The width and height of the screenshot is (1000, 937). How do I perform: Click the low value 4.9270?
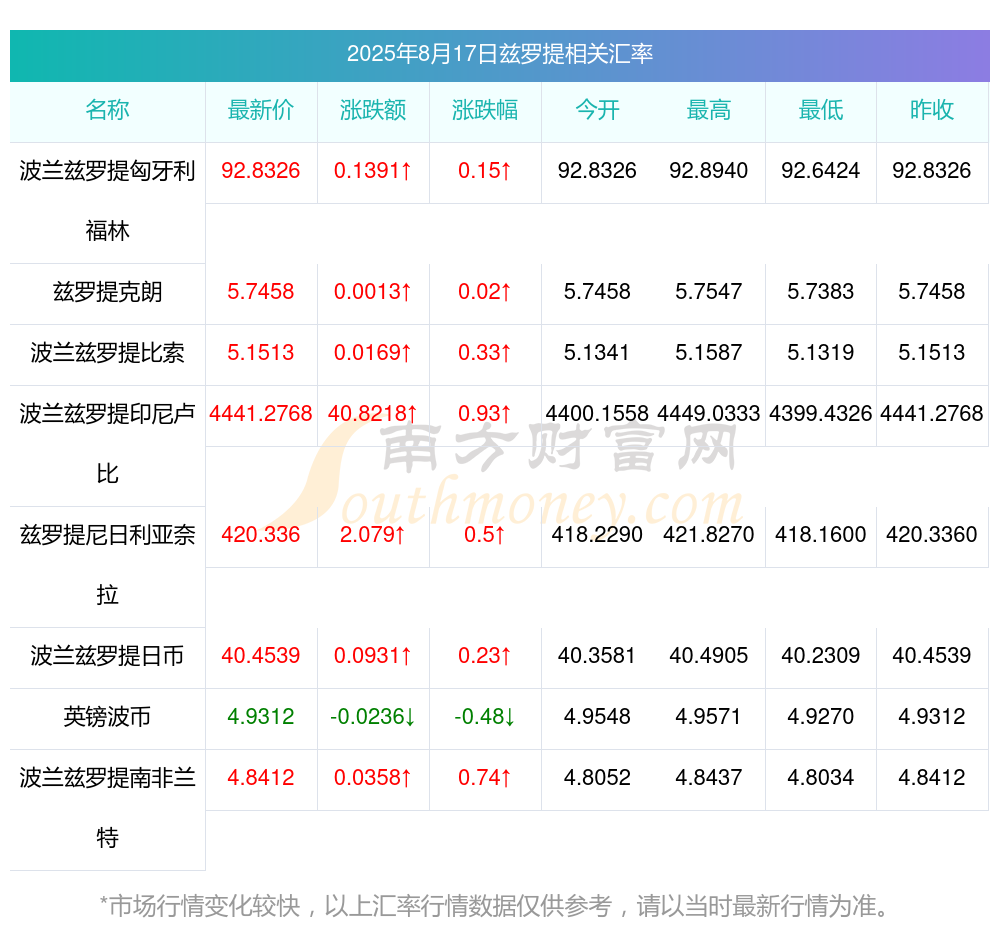821,717
